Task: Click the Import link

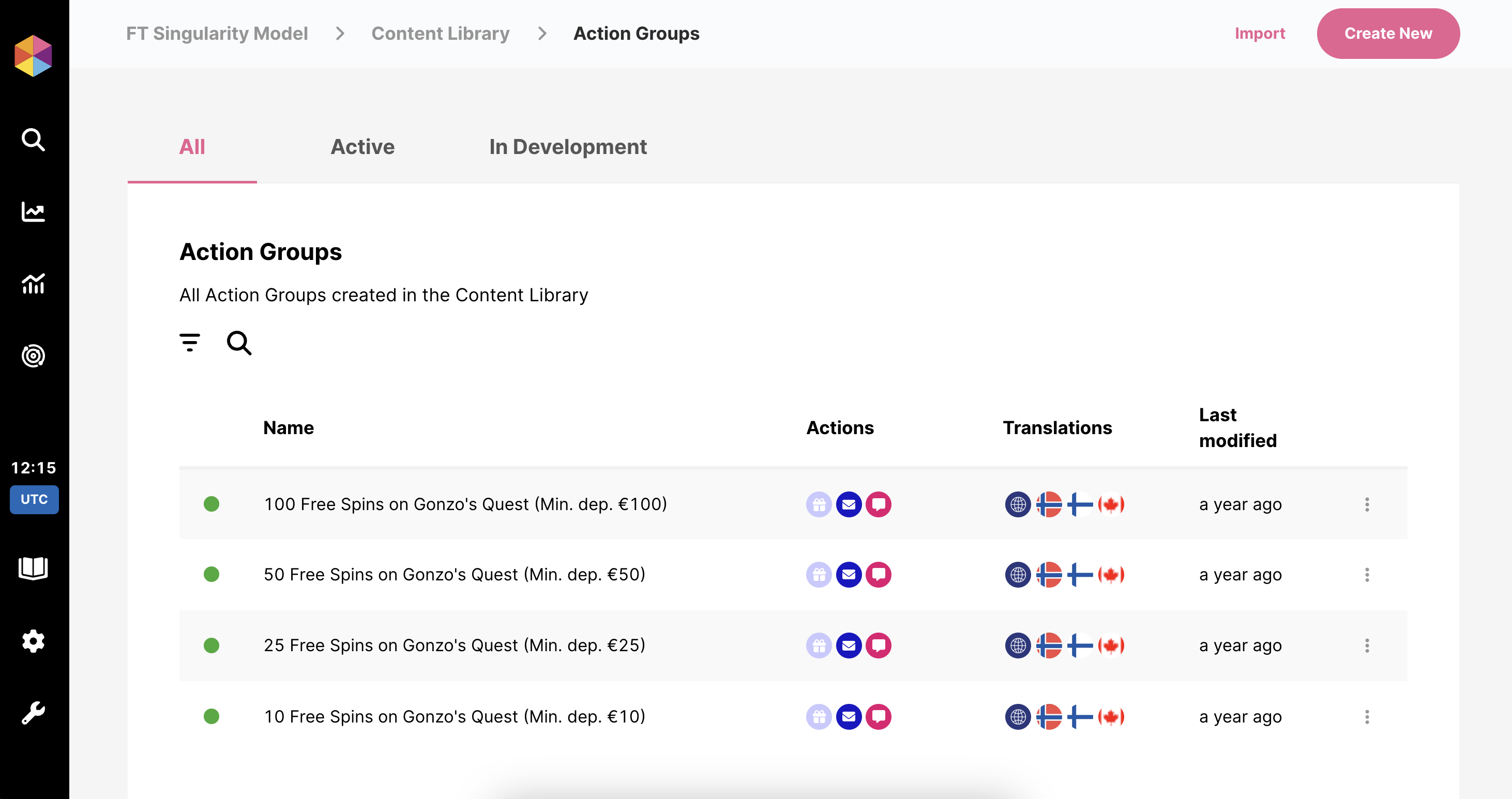Action: point(1260,34)
